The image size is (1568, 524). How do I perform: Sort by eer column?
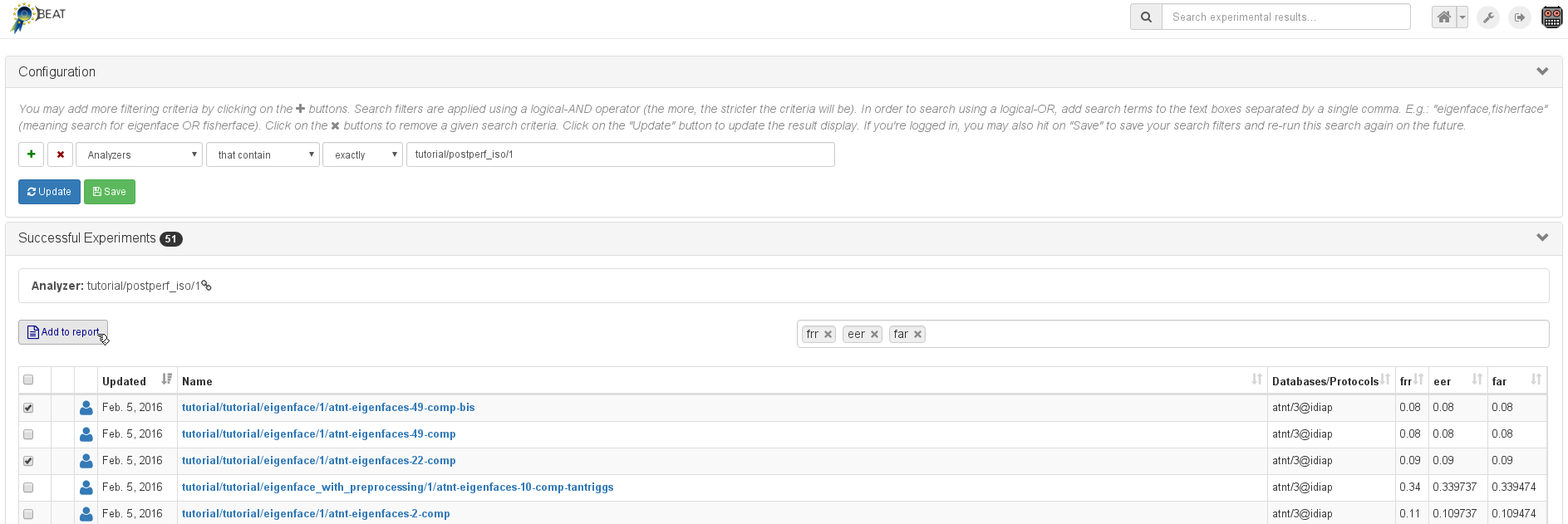[x=1458, y=380]
